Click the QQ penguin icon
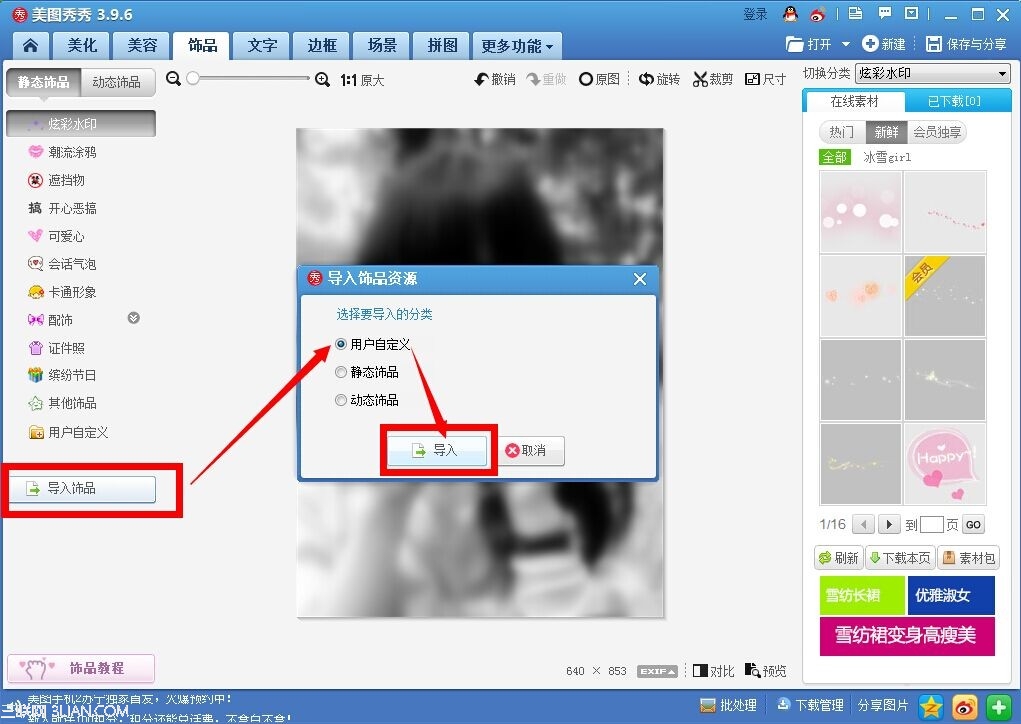The height and width of the screenshot is (724, 1021). 790,14
